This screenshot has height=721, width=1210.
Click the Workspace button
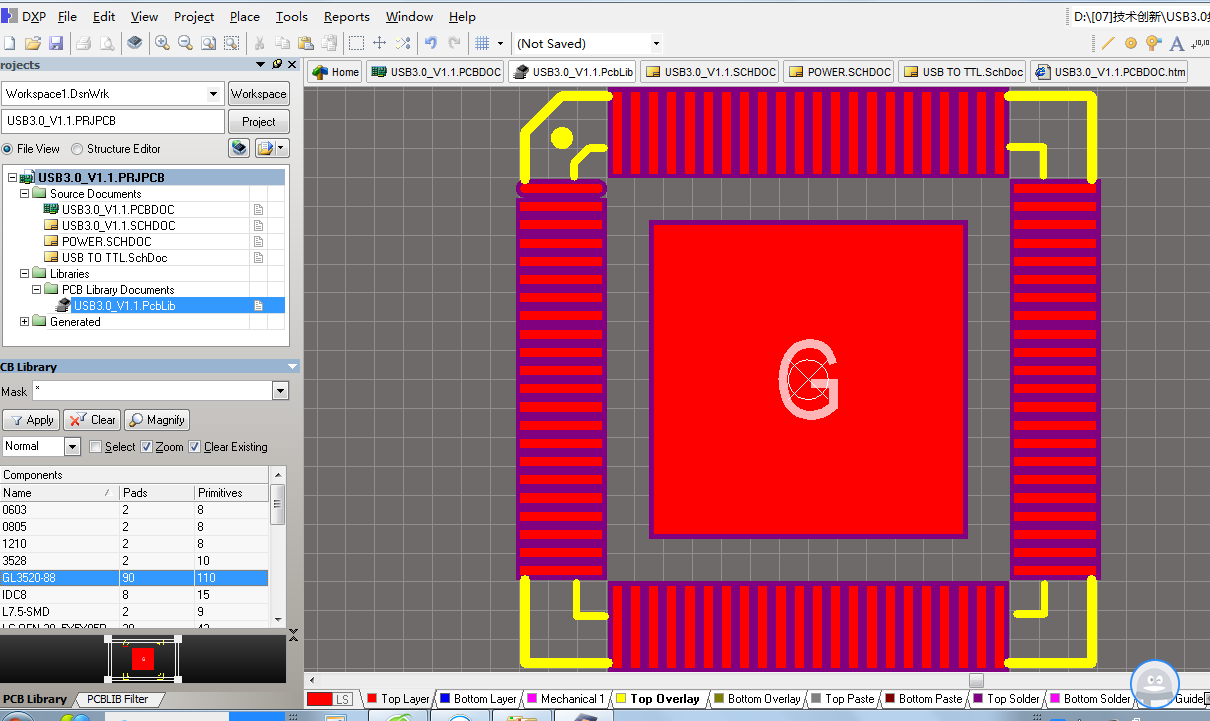pos(258,94)
